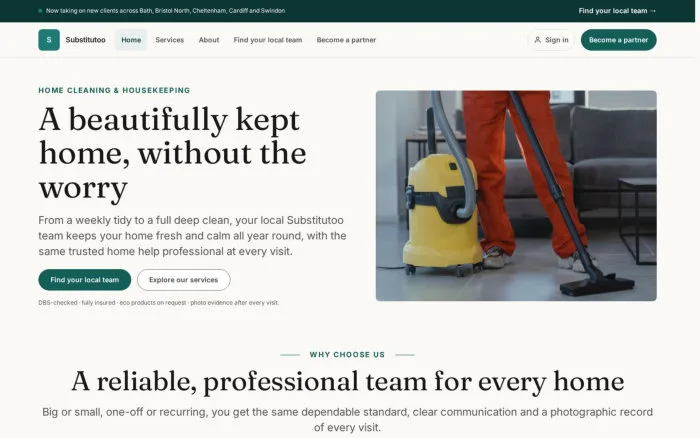
Task: Click the Sign in button
Action: pos(551,40)
